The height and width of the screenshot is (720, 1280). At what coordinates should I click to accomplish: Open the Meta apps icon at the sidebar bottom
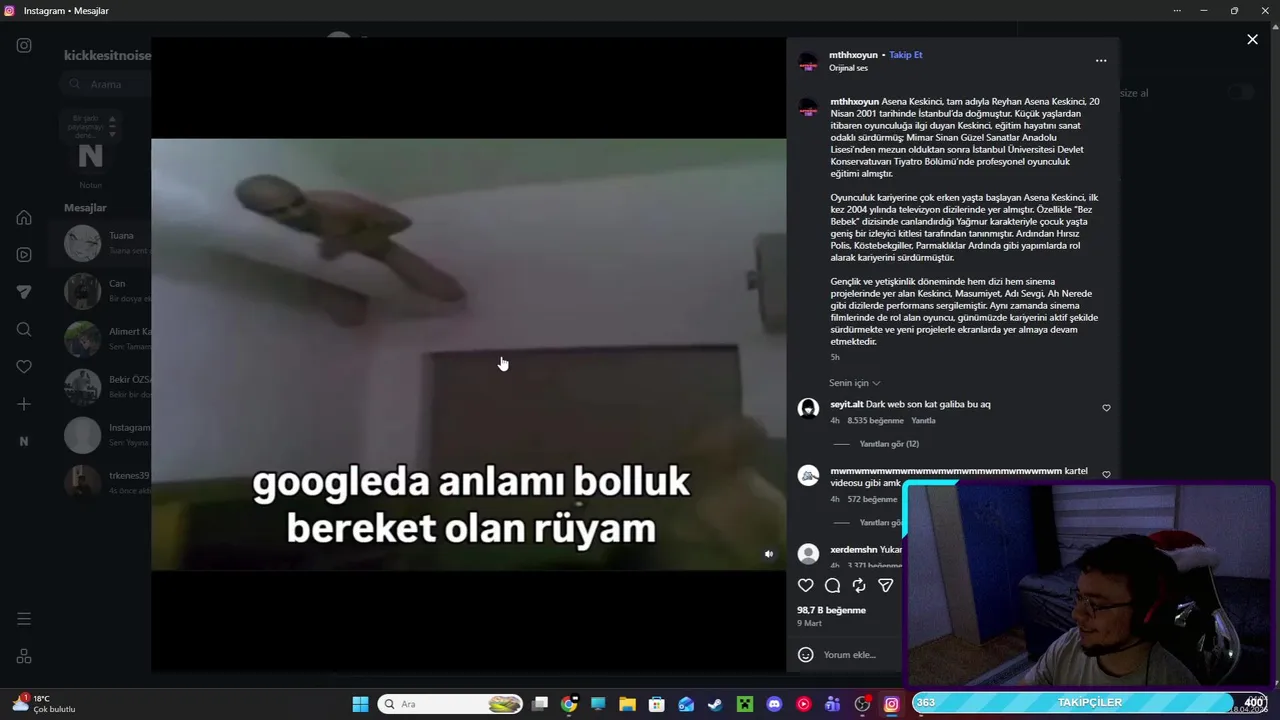click(24, 656)
